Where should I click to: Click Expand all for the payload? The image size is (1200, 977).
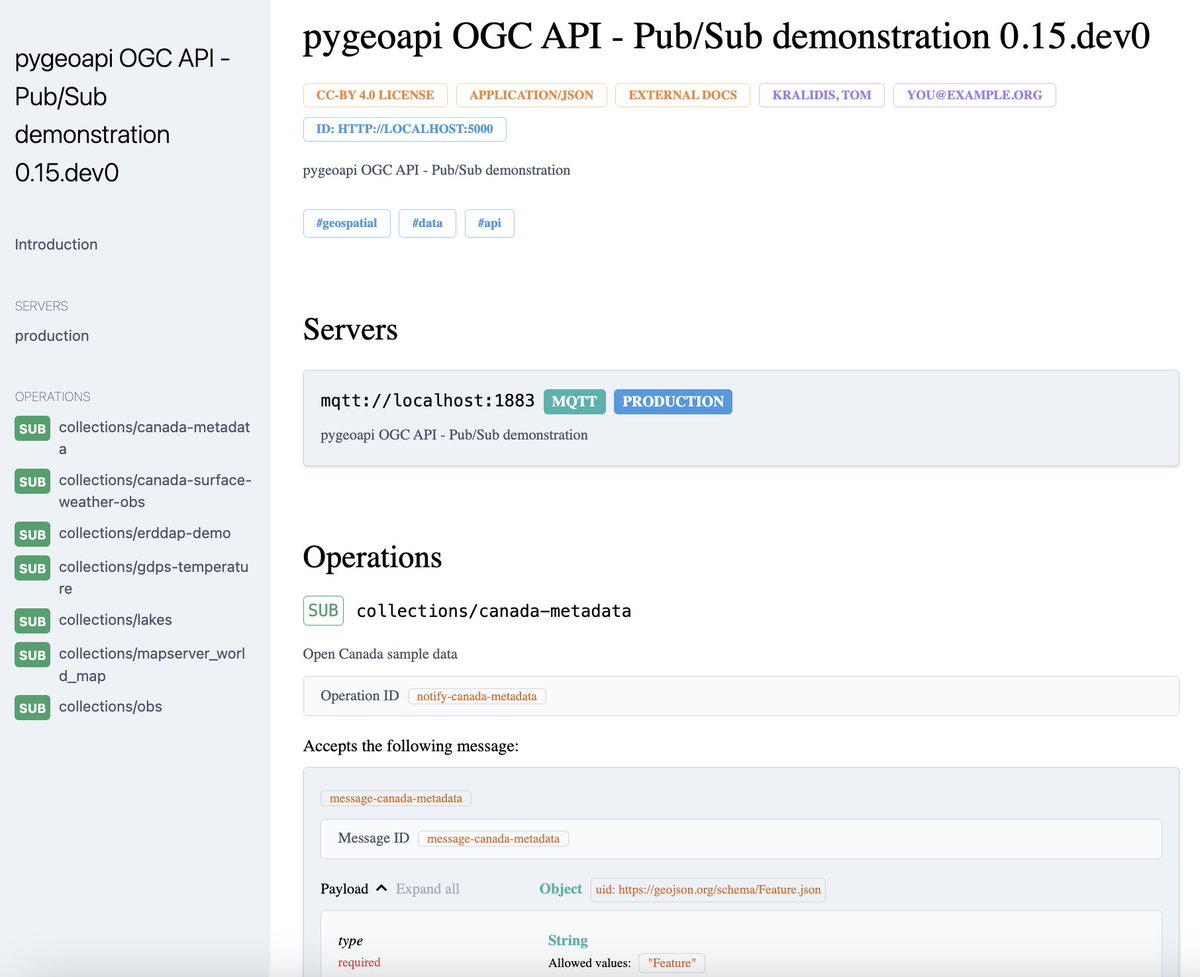428,888
